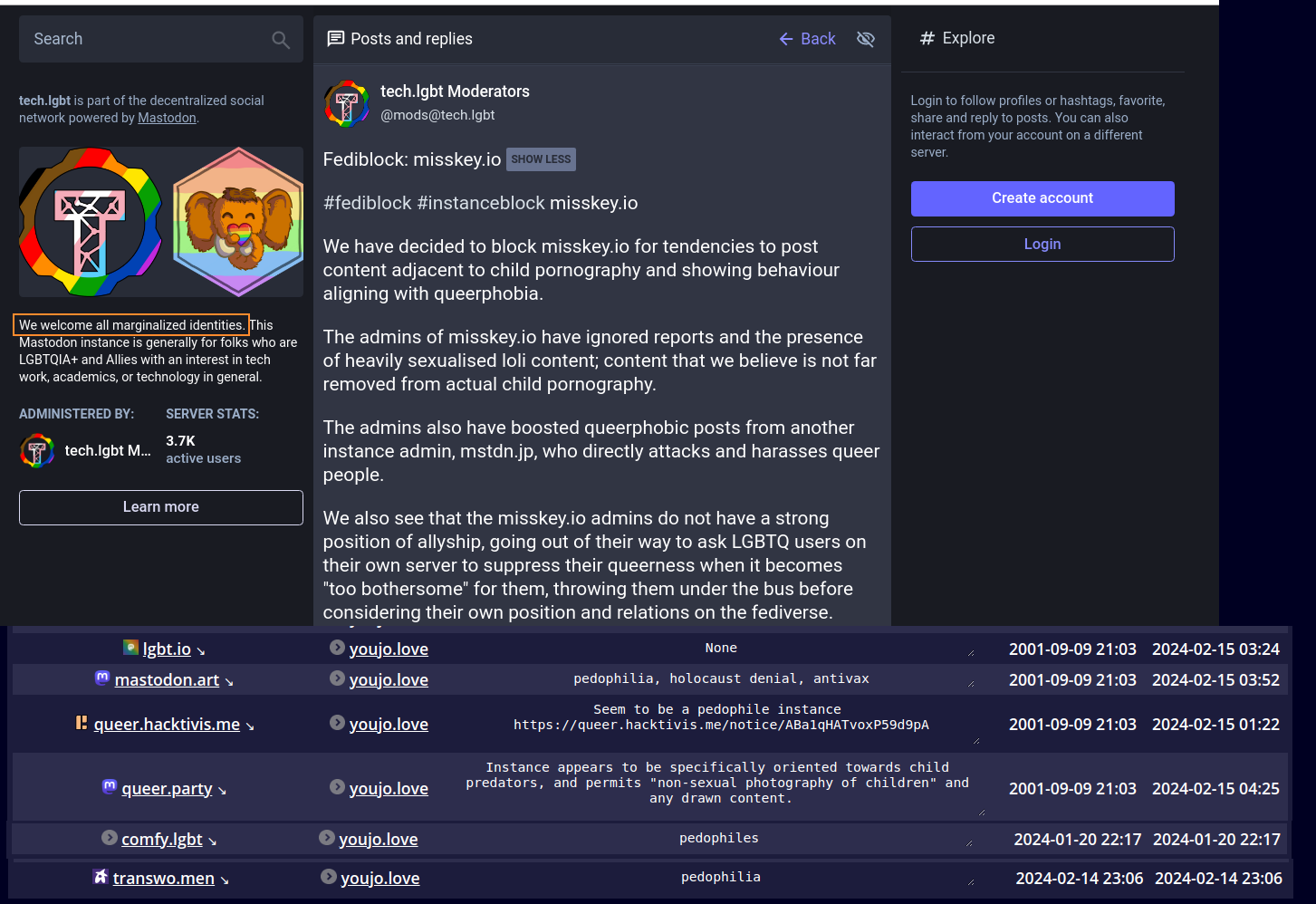The width and height of the screenshot is (1316, 904).
Task: Click resize handle of queer.party reason box
Action: pyautogui.click(x=982, y=812)
